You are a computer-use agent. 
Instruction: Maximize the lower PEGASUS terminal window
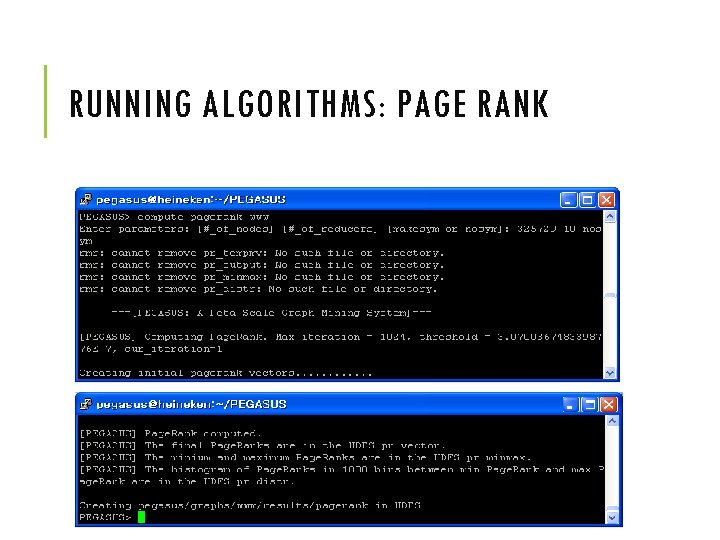[x=589, y=405]
